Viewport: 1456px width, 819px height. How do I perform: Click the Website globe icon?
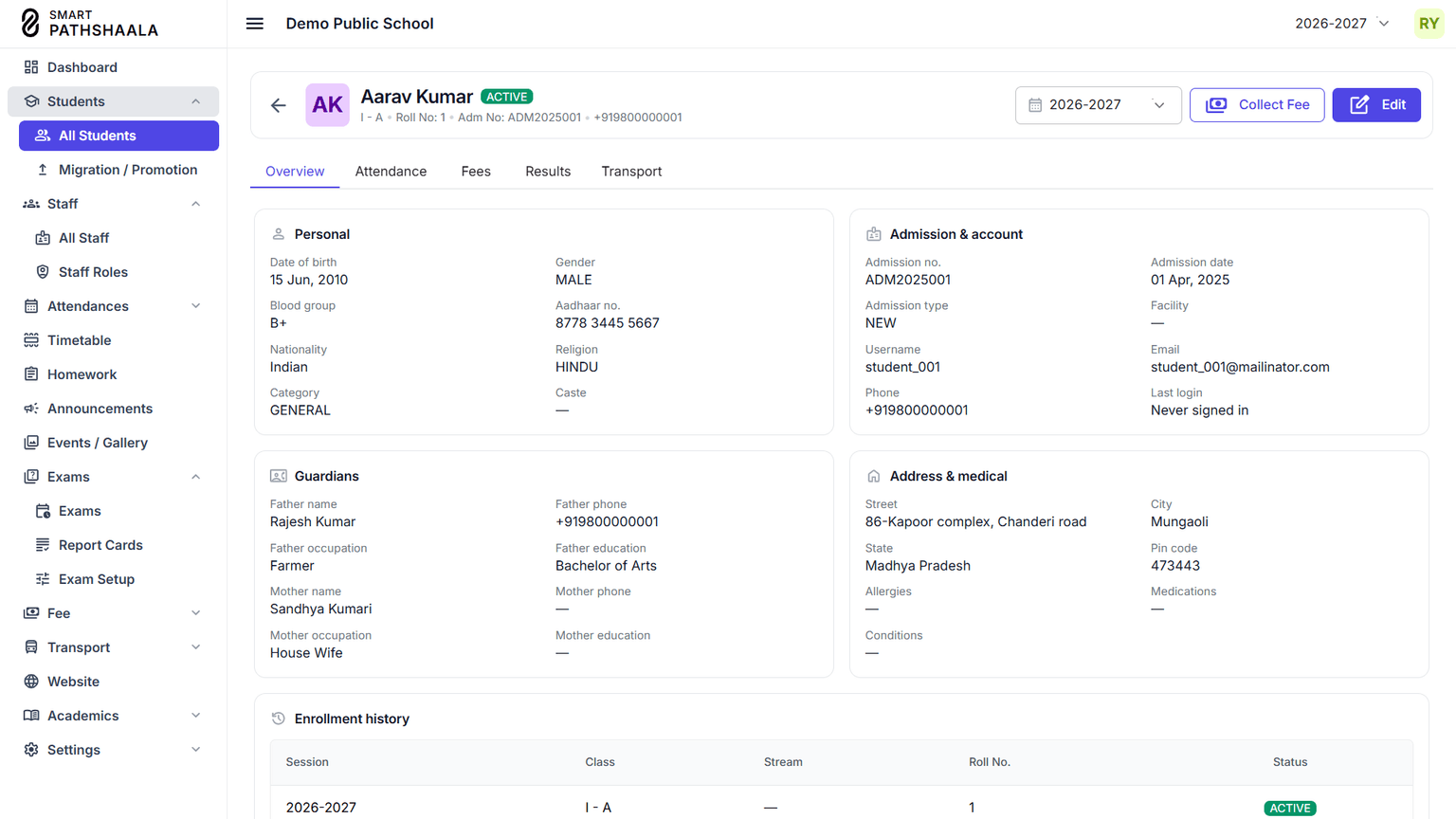[x=31, y=682]
